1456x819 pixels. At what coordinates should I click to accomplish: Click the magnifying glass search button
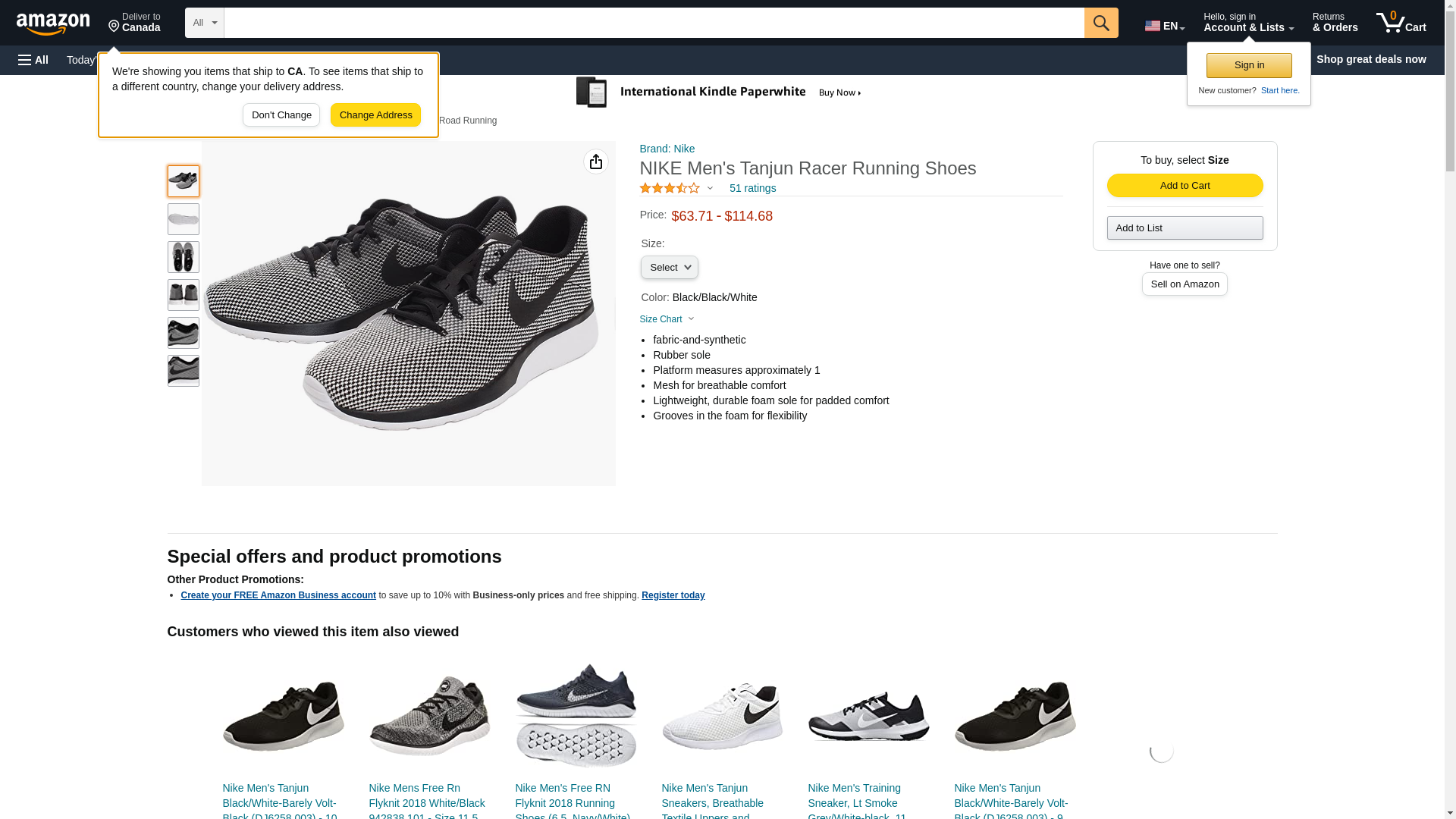tap(1100, 23)
